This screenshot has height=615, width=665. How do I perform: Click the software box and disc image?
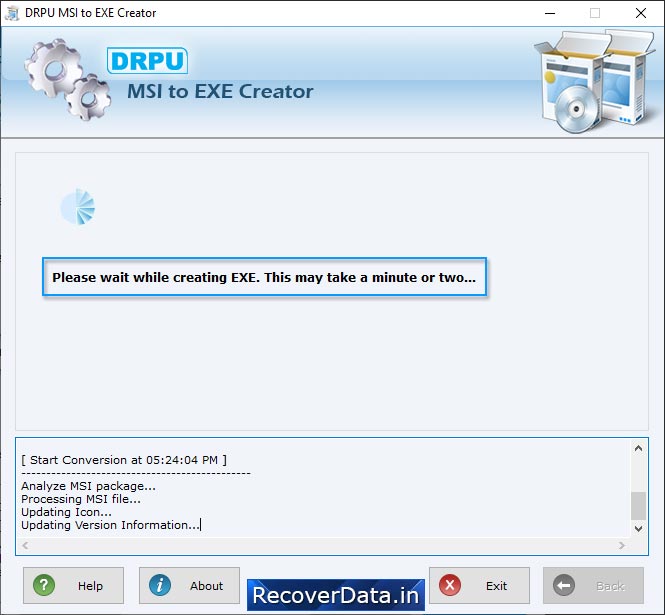coord(595,81)
